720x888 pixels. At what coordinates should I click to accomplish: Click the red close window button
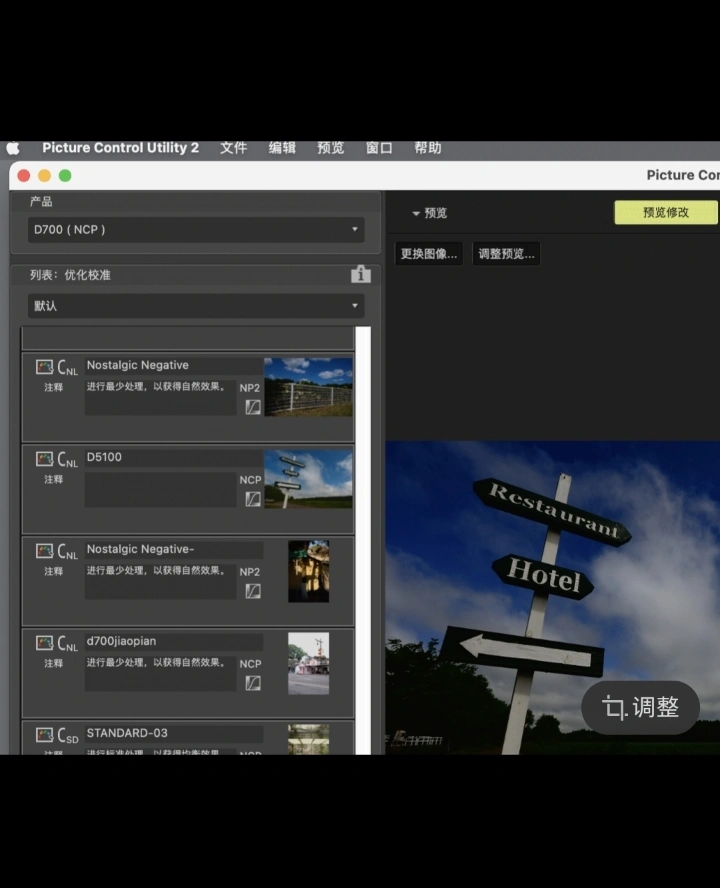[24, 176]
